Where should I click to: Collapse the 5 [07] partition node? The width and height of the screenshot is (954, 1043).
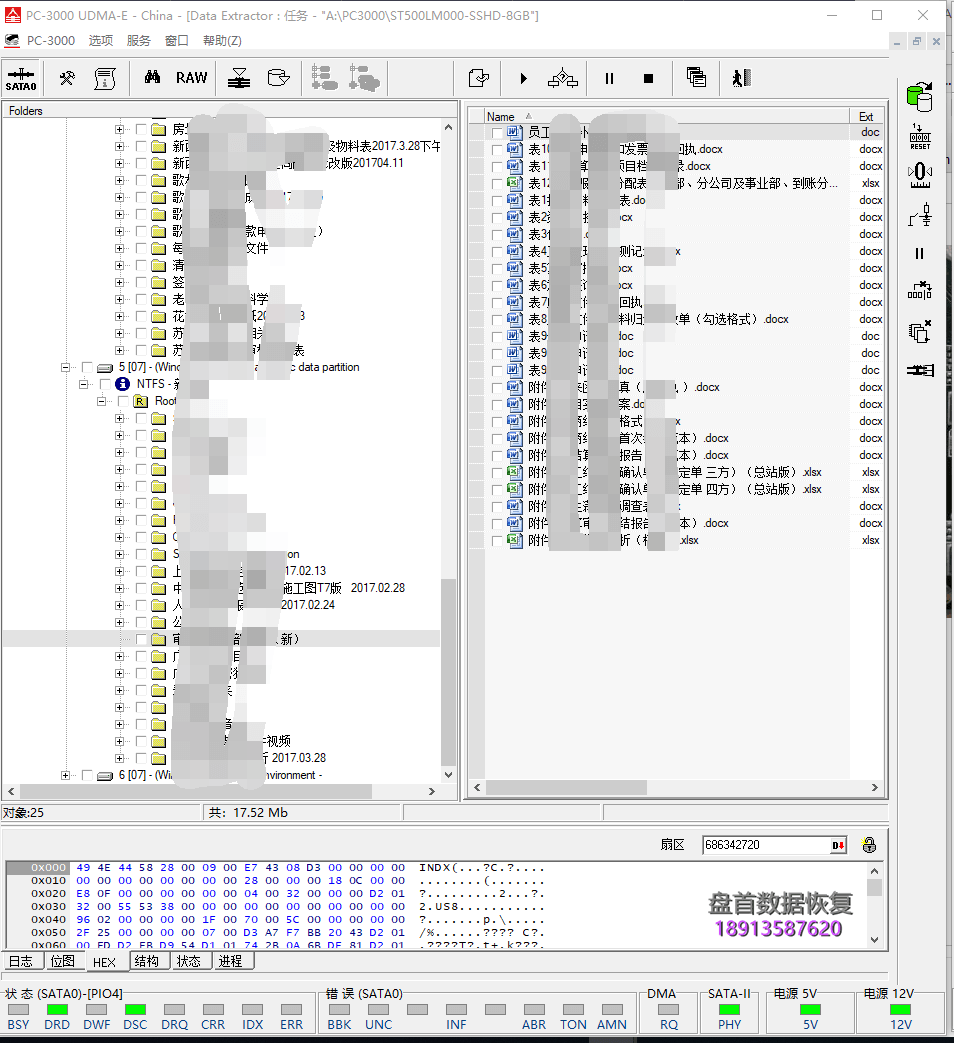[65, 367]
